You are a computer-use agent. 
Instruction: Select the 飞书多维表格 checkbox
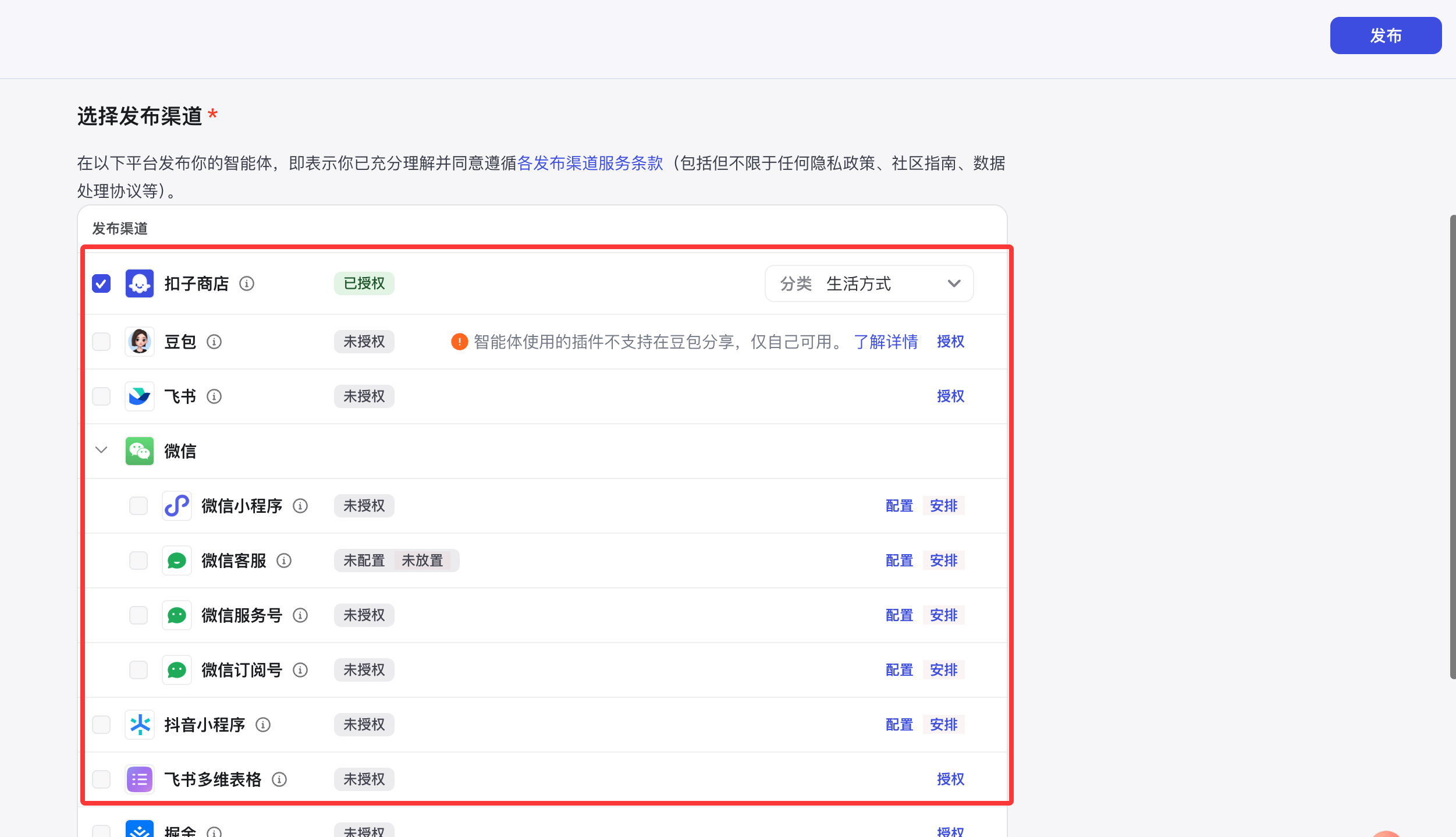pyautogui.click(x=101, y=779)
